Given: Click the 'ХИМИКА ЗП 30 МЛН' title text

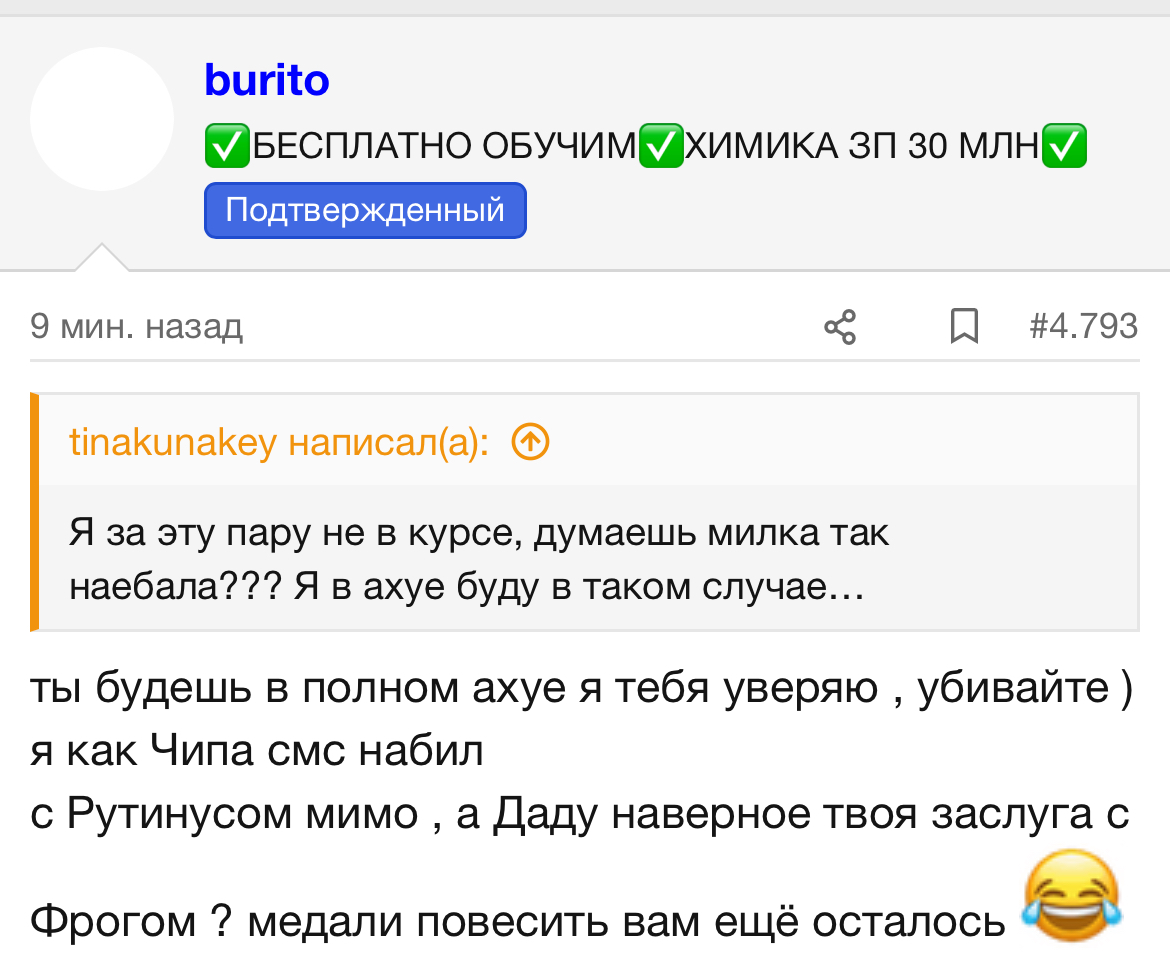Looking at the screenshot, I should point(862,145).
